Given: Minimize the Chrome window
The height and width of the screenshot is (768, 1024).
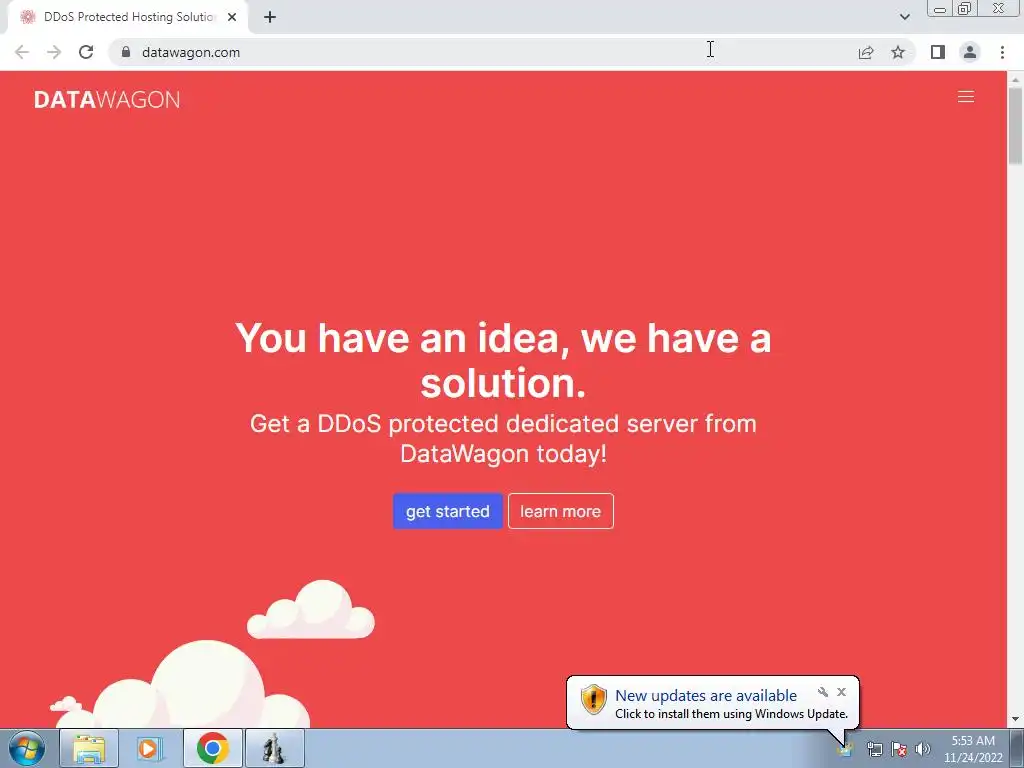Looking at the screenshot, I should point(940,8).
